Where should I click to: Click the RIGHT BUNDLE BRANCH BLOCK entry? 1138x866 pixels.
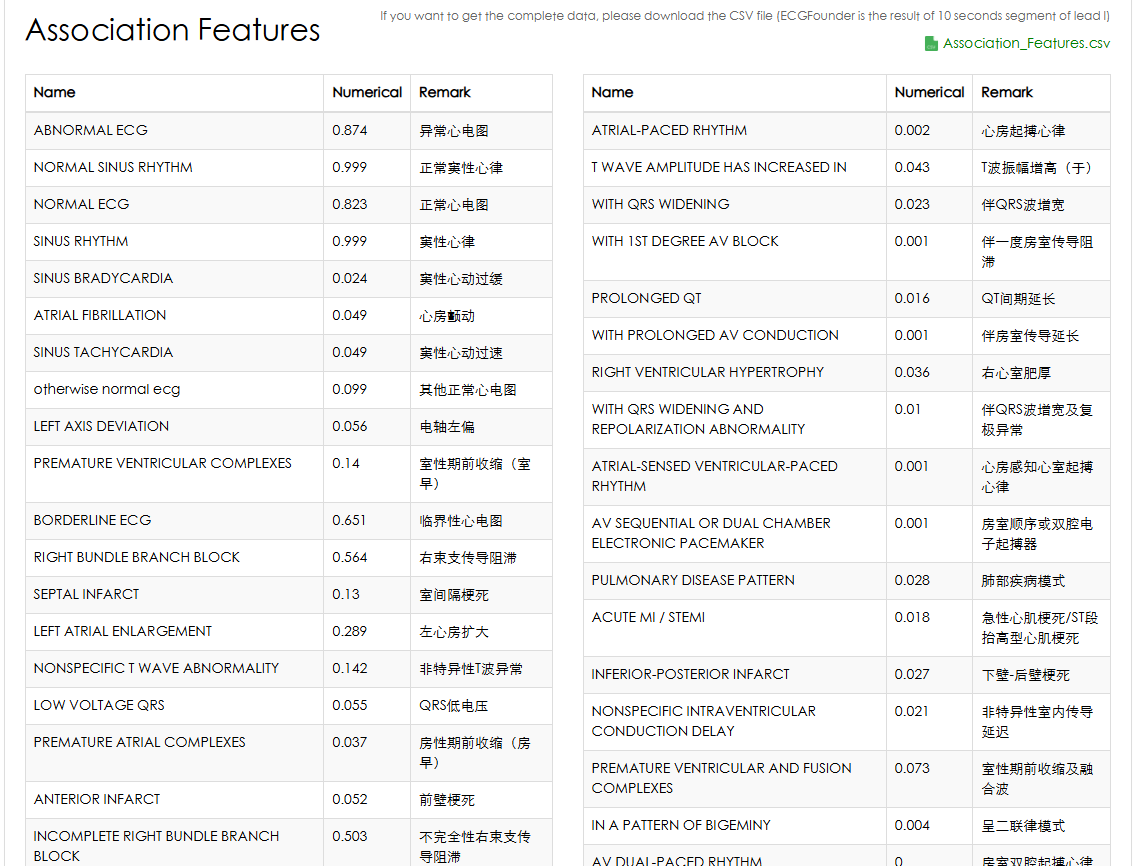tap(137, 557)
